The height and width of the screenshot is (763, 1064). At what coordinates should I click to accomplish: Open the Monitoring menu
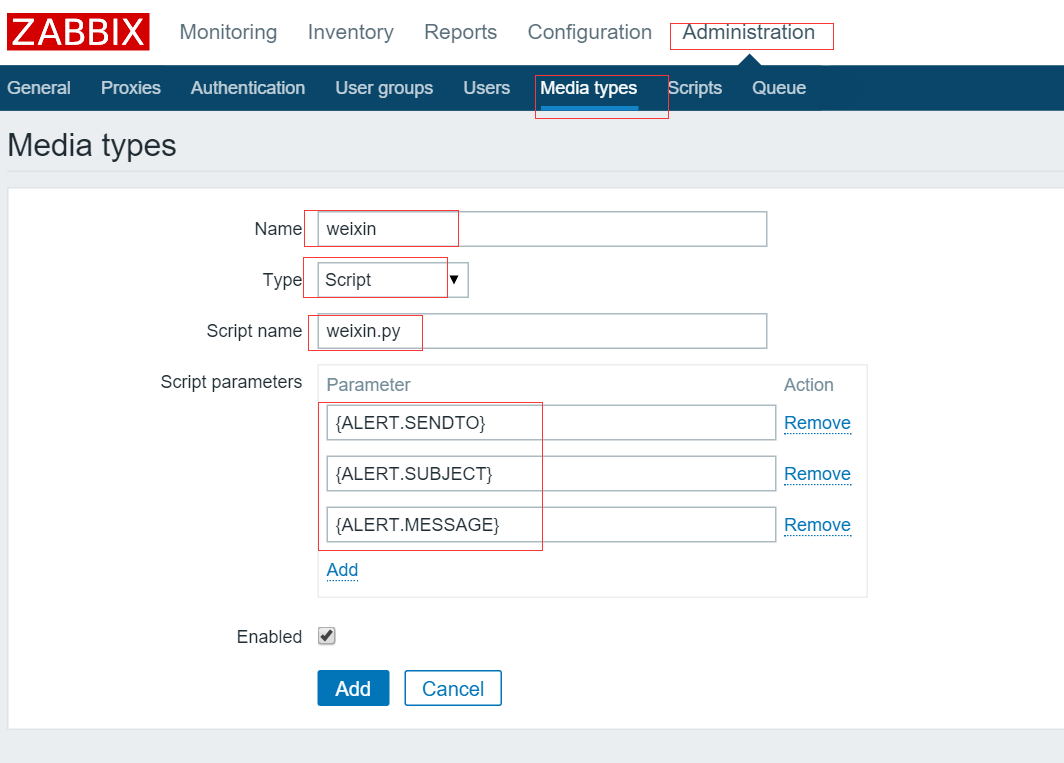click(228, 32)
